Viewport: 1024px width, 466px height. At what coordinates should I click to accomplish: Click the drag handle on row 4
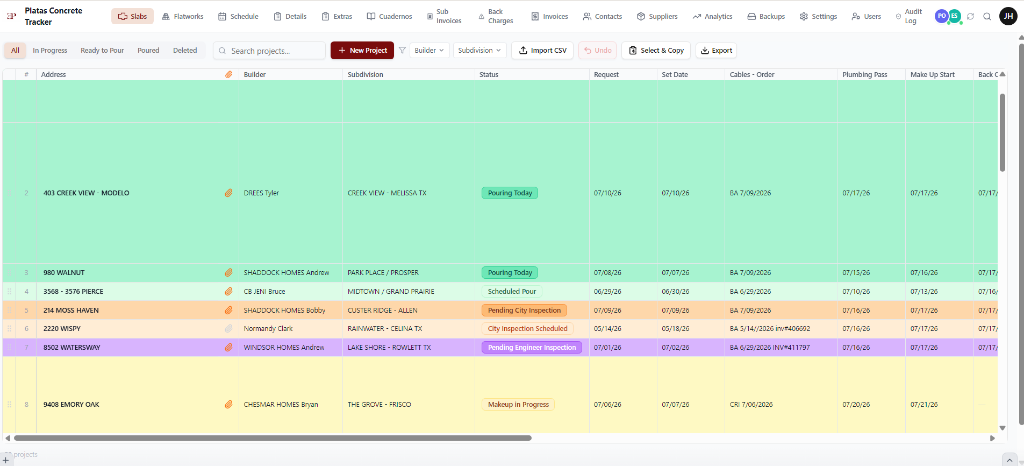(x=9, y=292)
